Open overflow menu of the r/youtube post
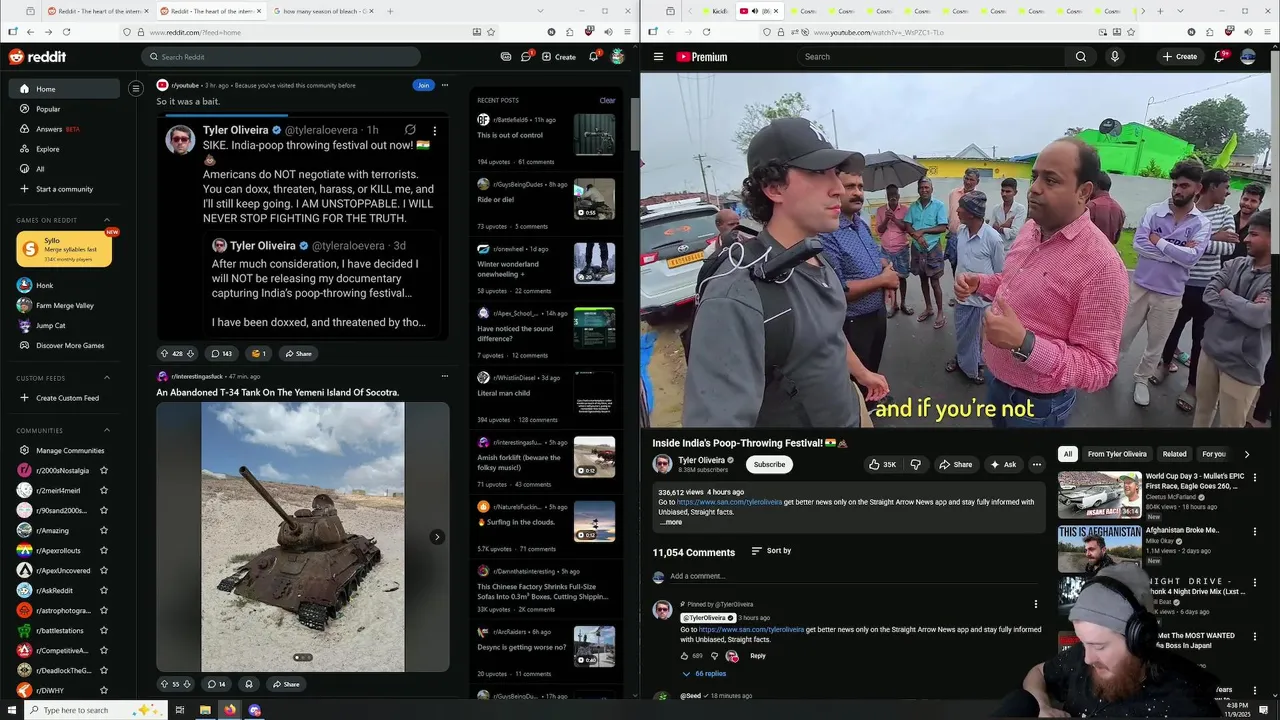1280x720 pixels. (x=445, y=85)
